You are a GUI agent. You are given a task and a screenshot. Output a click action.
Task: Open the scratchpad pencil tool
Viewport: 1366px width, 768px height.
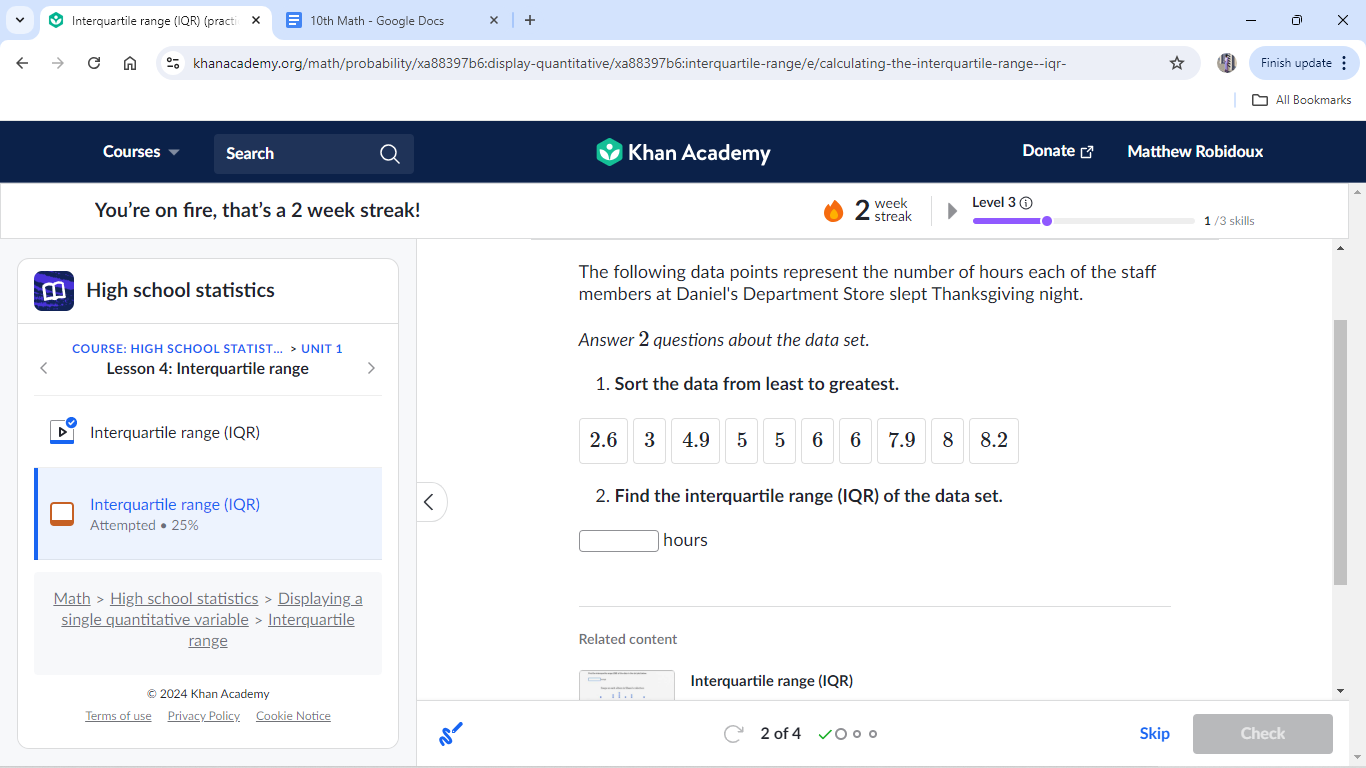(451, 734)
